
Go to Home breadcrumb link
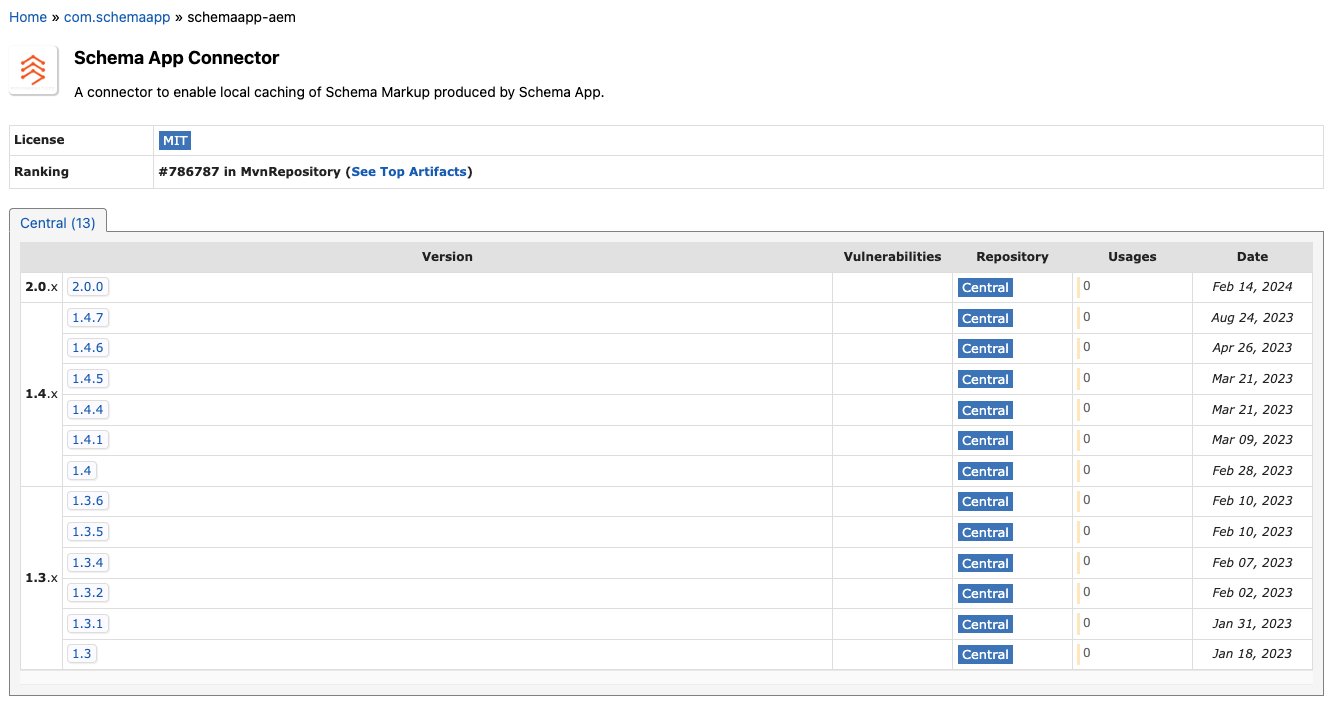coord(28,17)
